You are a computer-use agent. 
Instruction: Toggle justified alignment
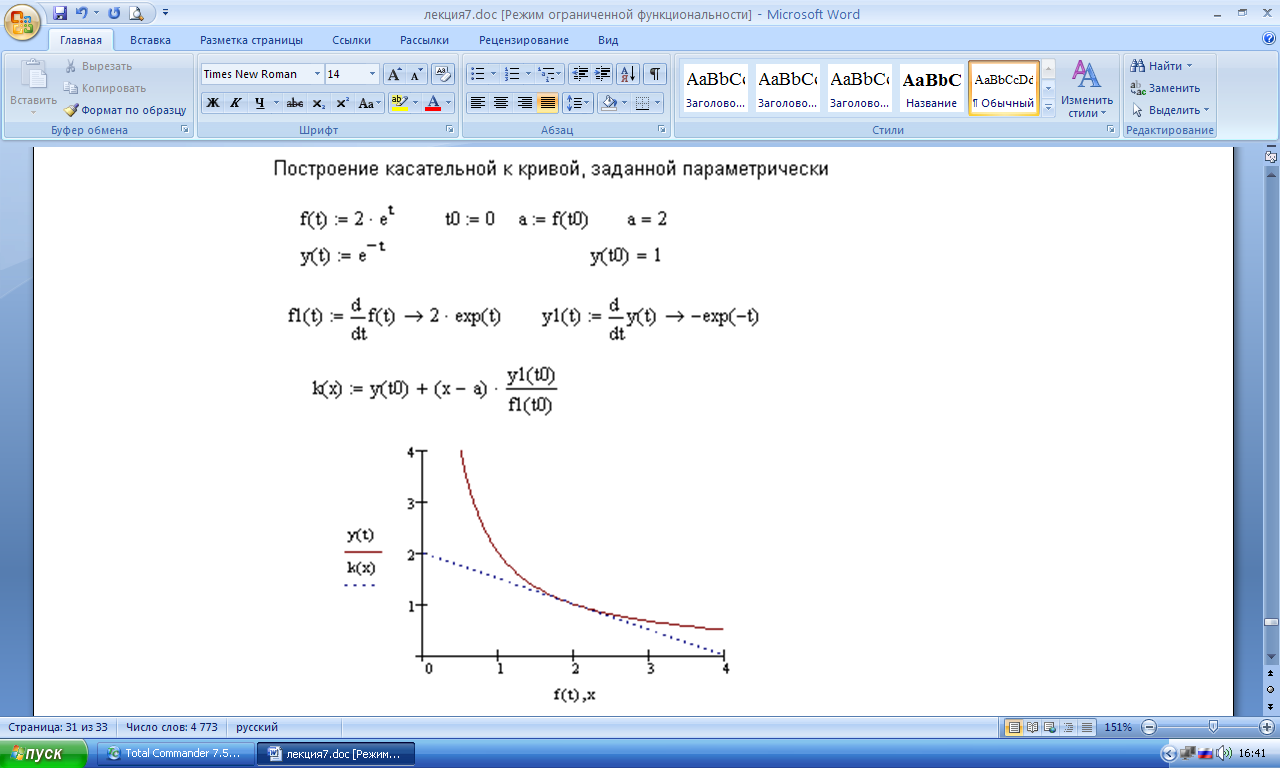[547, 103]
